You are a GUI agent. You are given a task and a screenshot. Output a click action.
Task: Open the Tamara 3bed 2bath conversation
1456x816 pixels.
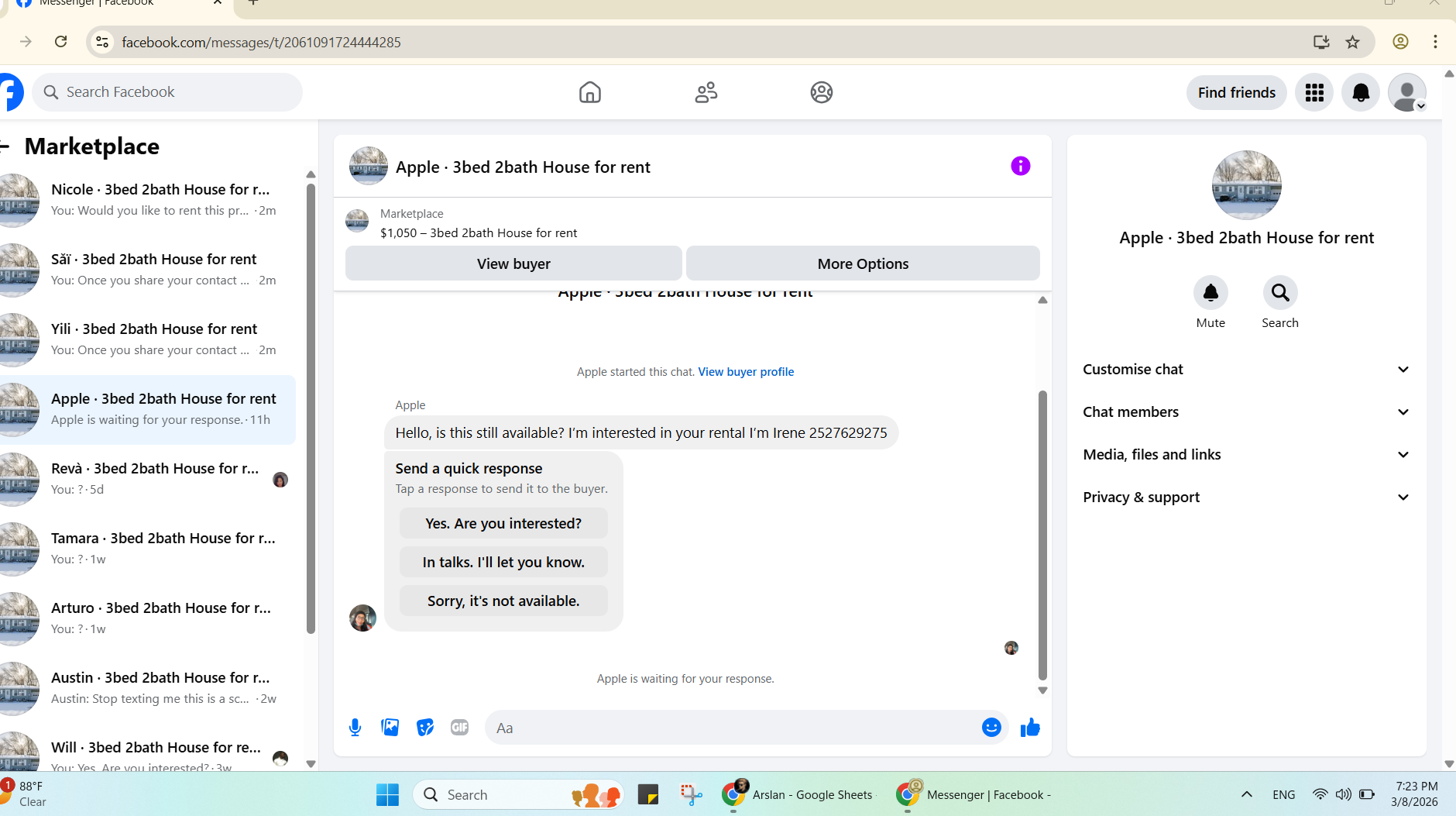pos(147,549)
